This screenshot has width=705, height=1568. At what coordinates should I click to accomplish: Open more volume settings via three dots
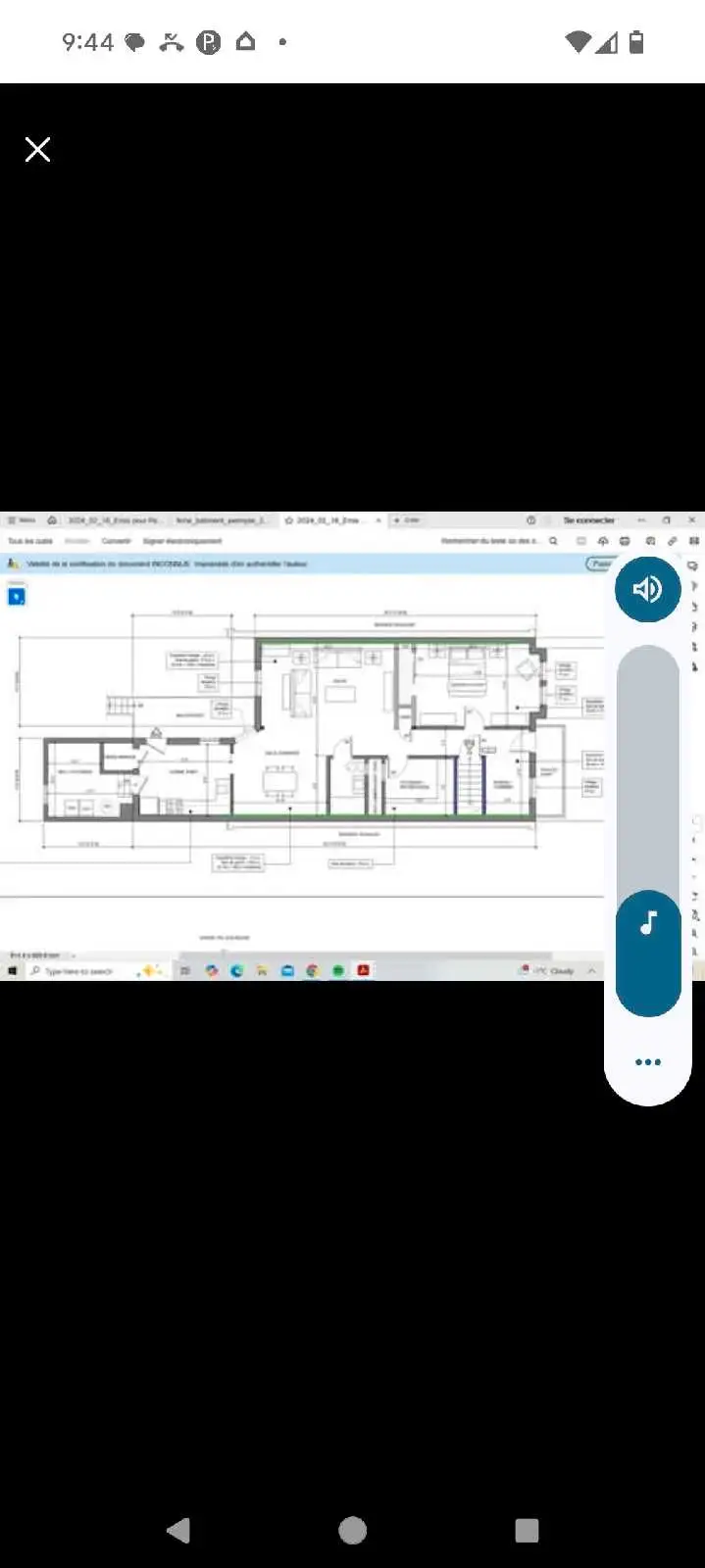point(647,1062)
